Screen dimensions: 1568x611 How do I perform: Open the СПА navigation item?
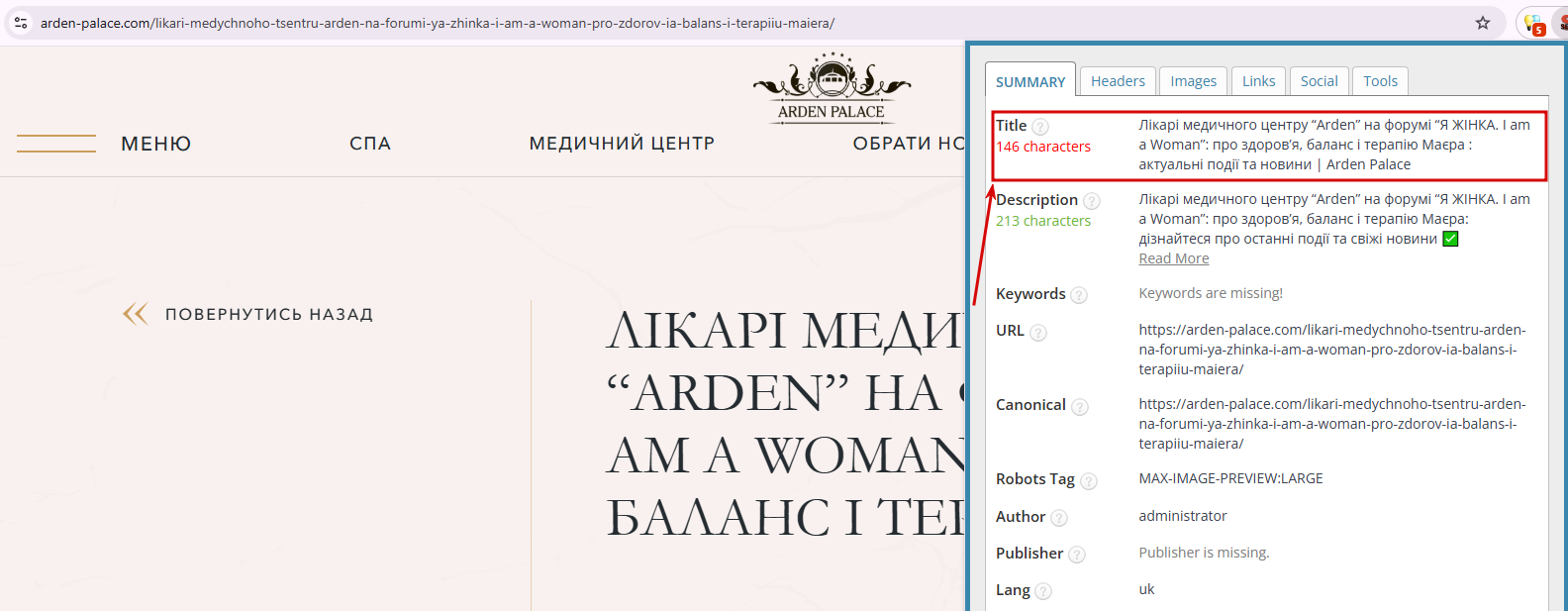[370, 144]
